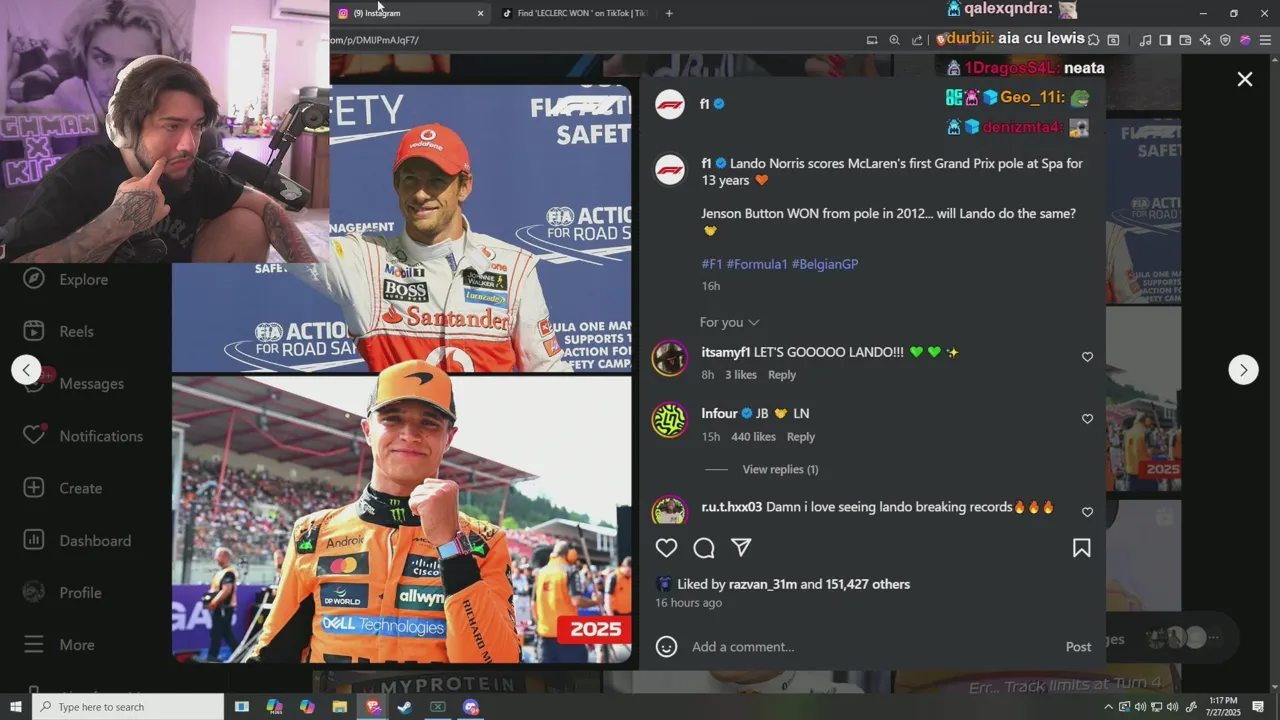The image size is (1280, 720).
Task: Open Xbox Game Bar taskbar icon
Action: pyautogui.click(x=437, y=707)
